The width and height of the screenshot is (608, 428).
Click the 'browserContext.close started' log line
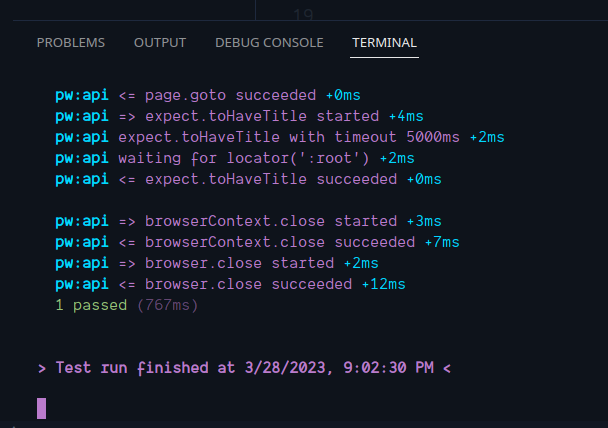[x=248, y=221]
